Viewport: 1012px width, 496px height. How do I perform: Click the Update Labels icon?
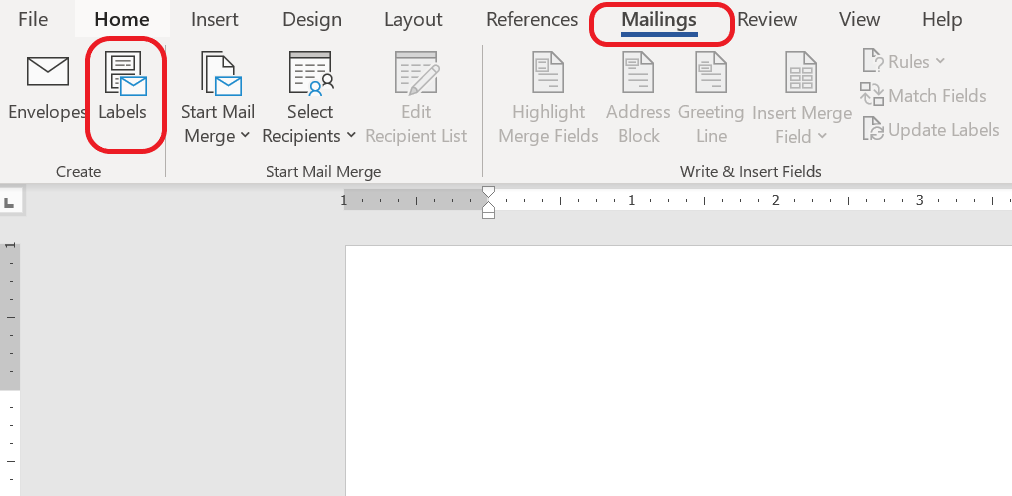[873, 130]
